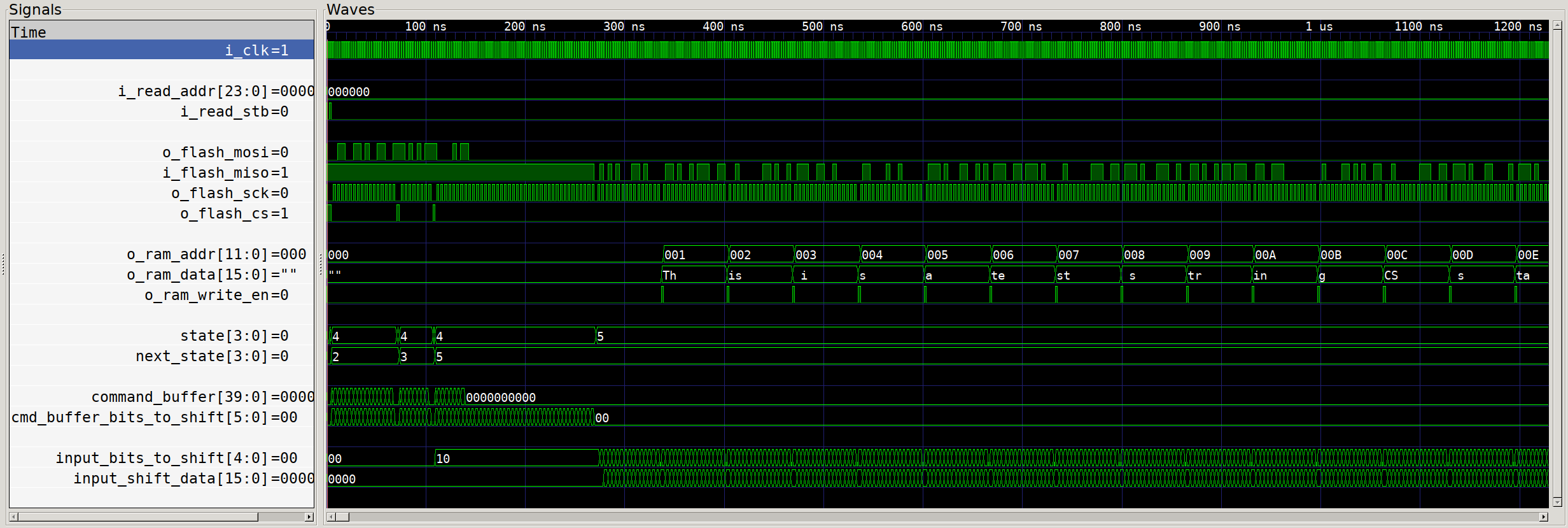Click o_ram_addr value 00E in waveform
This screenshot has width=1568, height=528.
pyautogui.click(x=1528, y=255)
